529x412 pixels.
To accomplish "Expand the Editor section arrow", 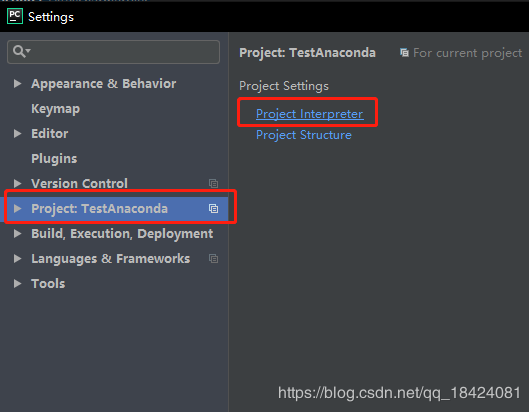I will [18, 134].
